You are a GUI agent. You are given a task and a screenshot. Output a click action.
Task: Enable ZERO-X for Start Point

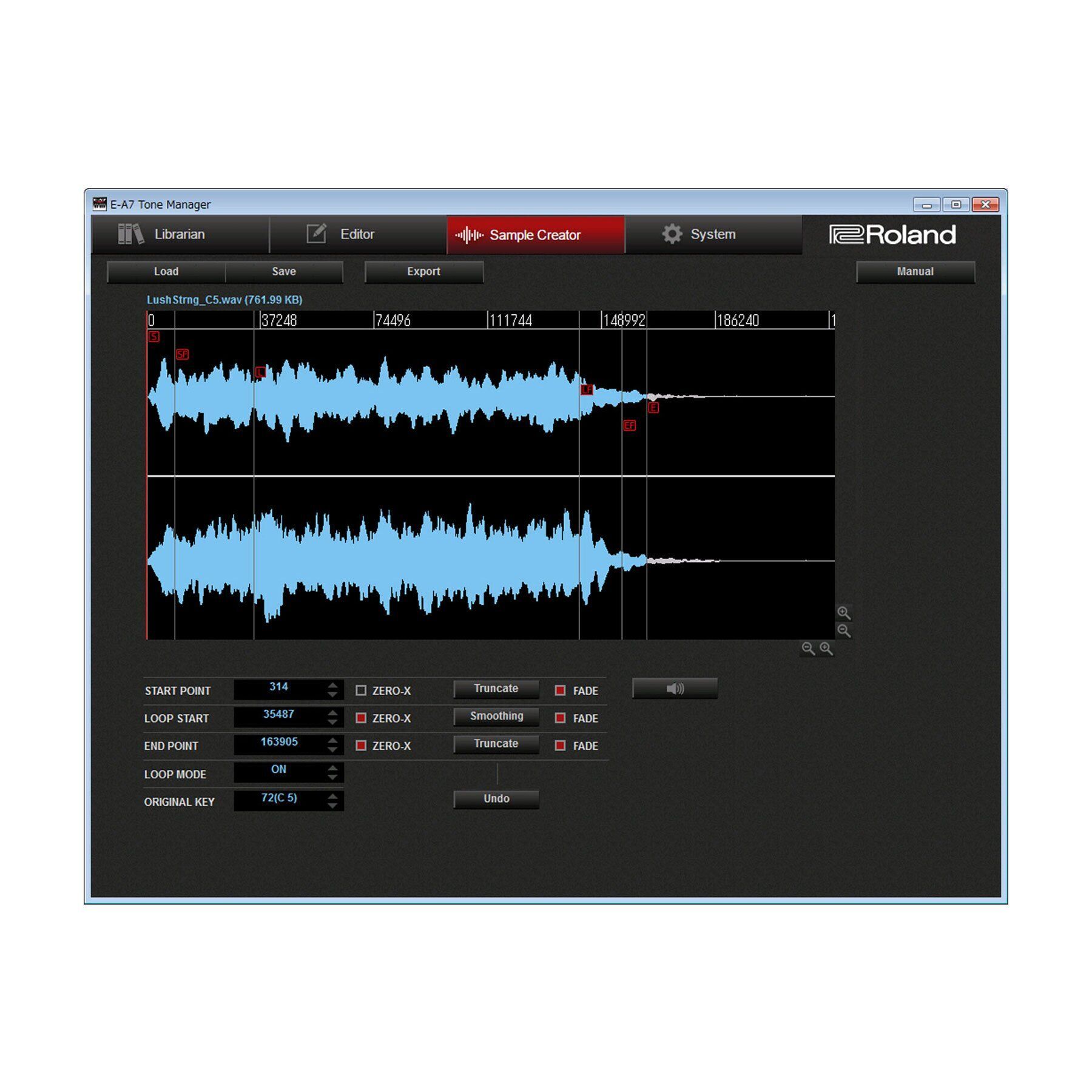coord(361,690)
